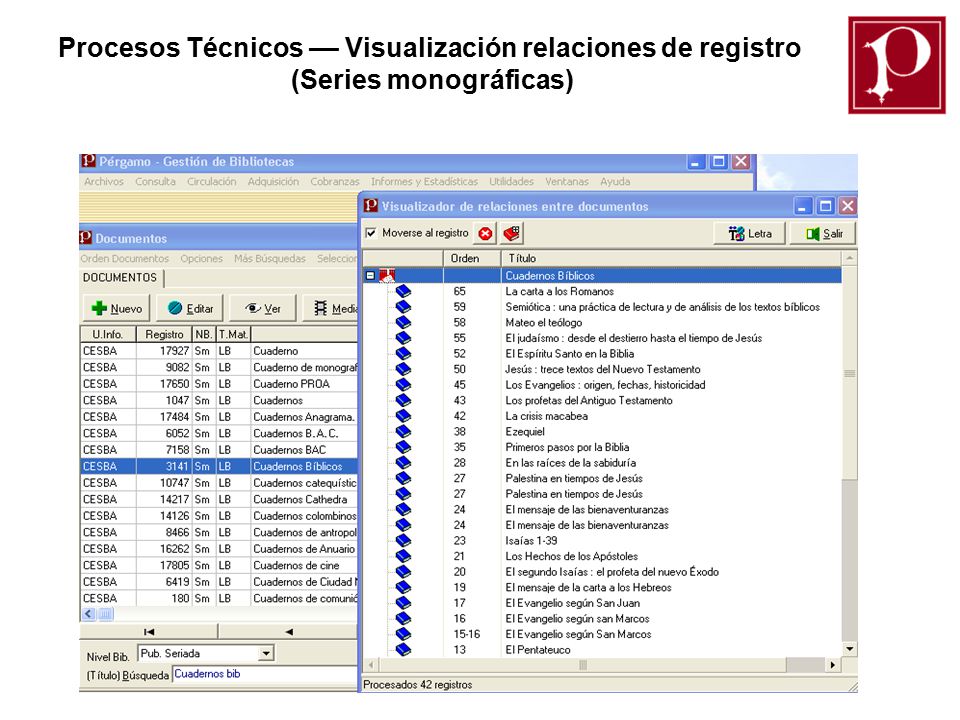Click book icon for Los Hechos de los Apóstoles
This screenshot has width=960, height=720.
tap(403, 557)
